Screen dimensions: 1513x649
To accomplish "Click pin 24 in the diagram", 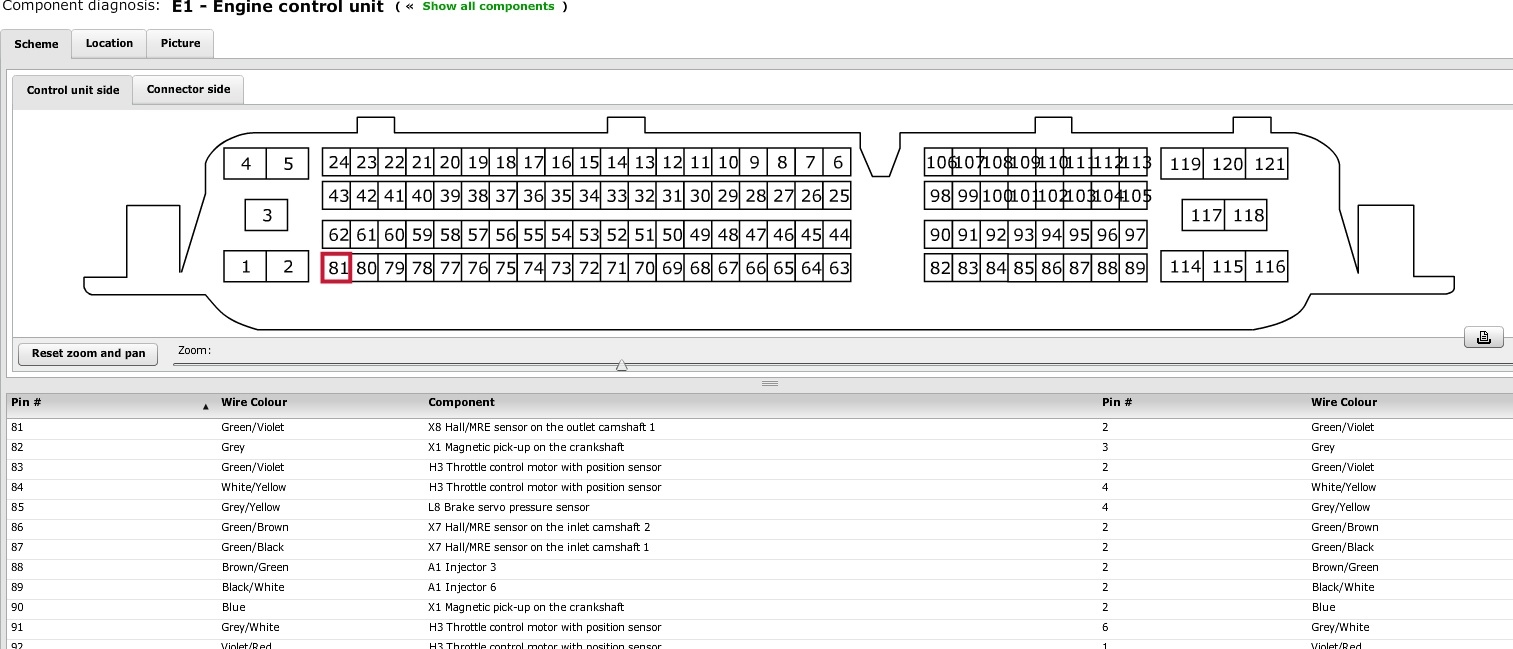I will [339, 163].
